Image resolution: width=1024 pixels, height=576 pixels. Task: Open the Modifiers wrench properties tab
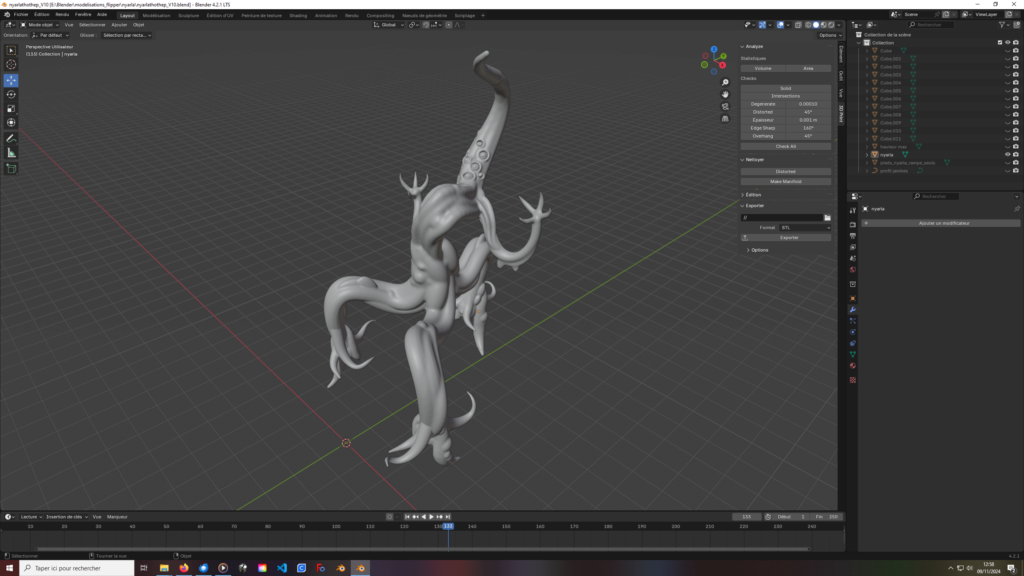(x=853, y=310)
